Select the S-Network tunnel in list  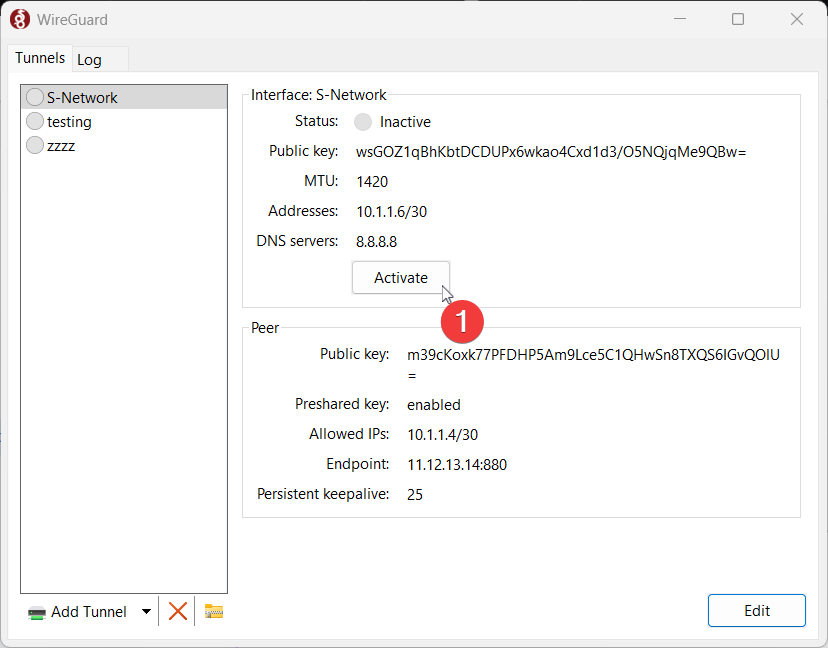point(124,97)
